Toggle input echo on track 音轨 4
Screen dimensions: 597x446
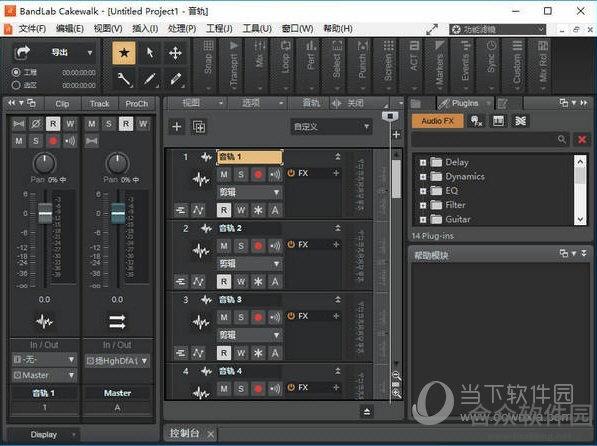(x=275, y=388)
